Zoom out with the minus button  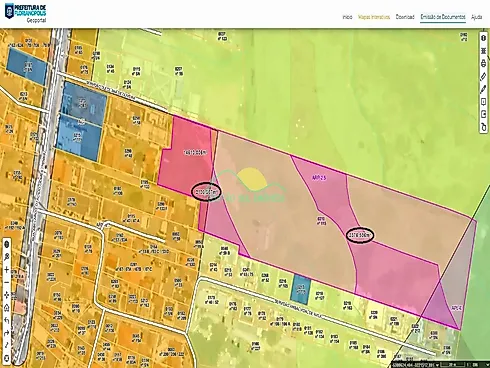pos(7,282)
